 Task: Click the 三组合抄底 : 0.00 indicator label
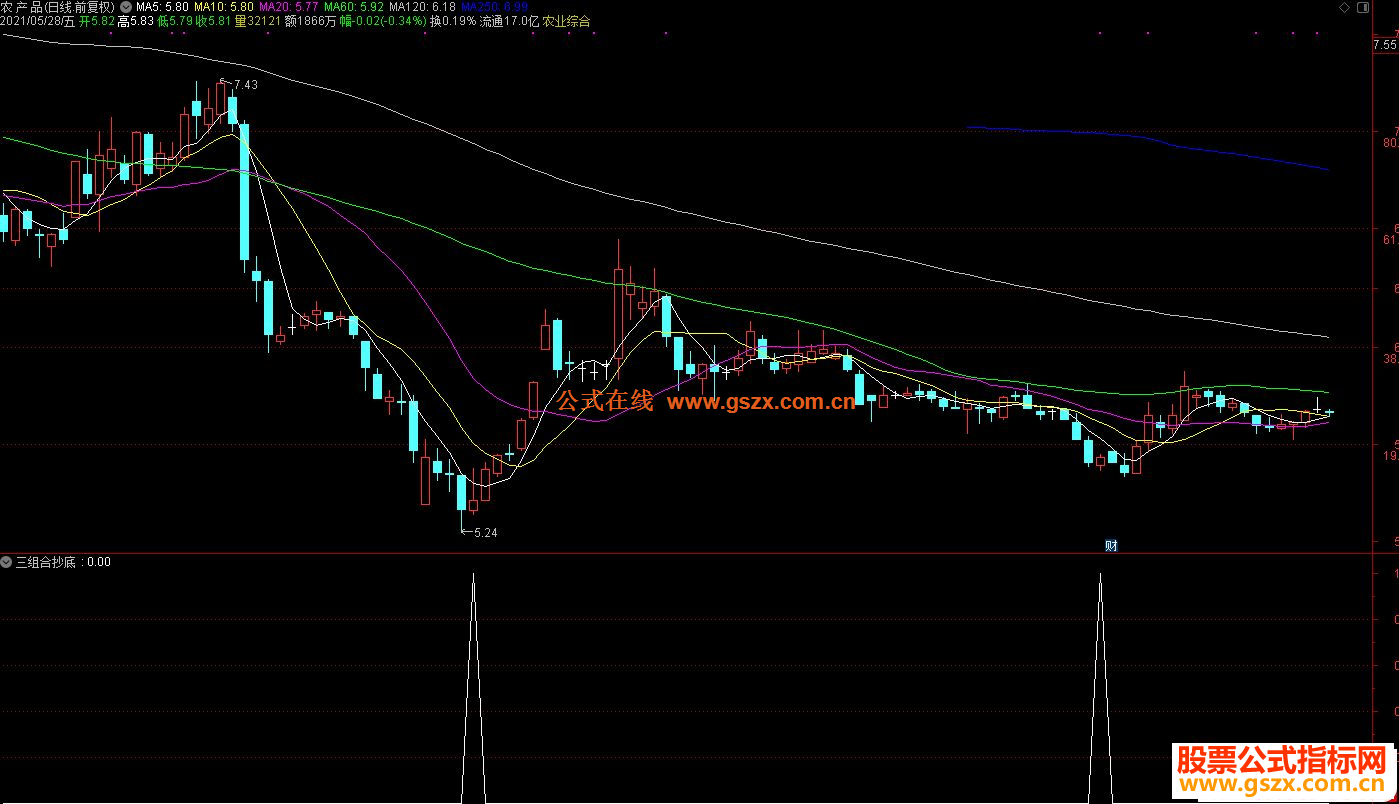click(x=63, y=562)
